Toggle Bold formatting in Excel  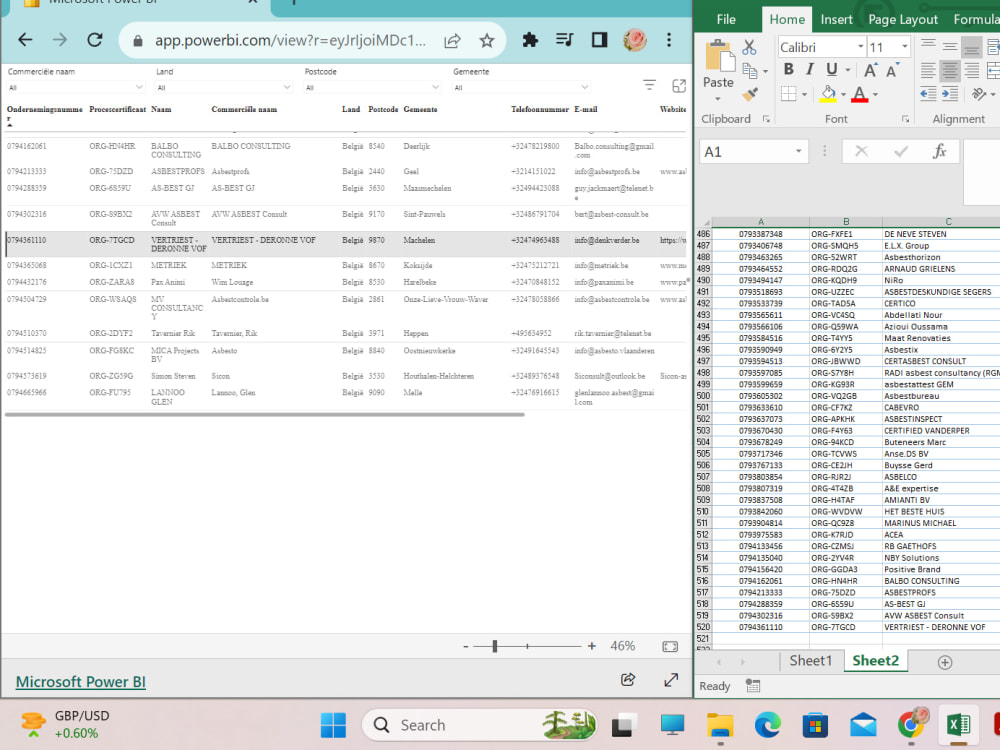pyautogui.click(x=789, y=69)
